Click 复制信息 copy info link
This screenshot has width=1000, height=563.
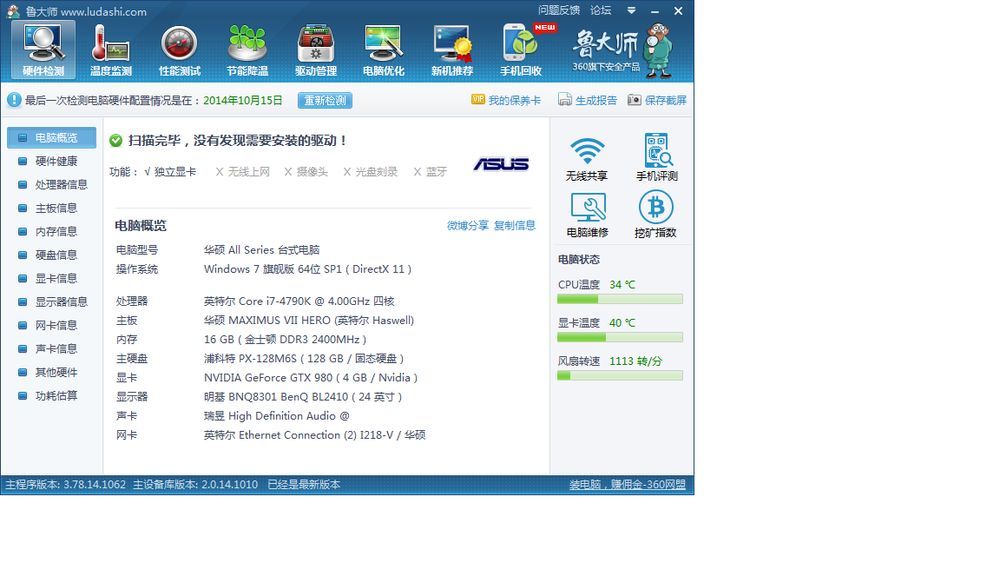515,225
